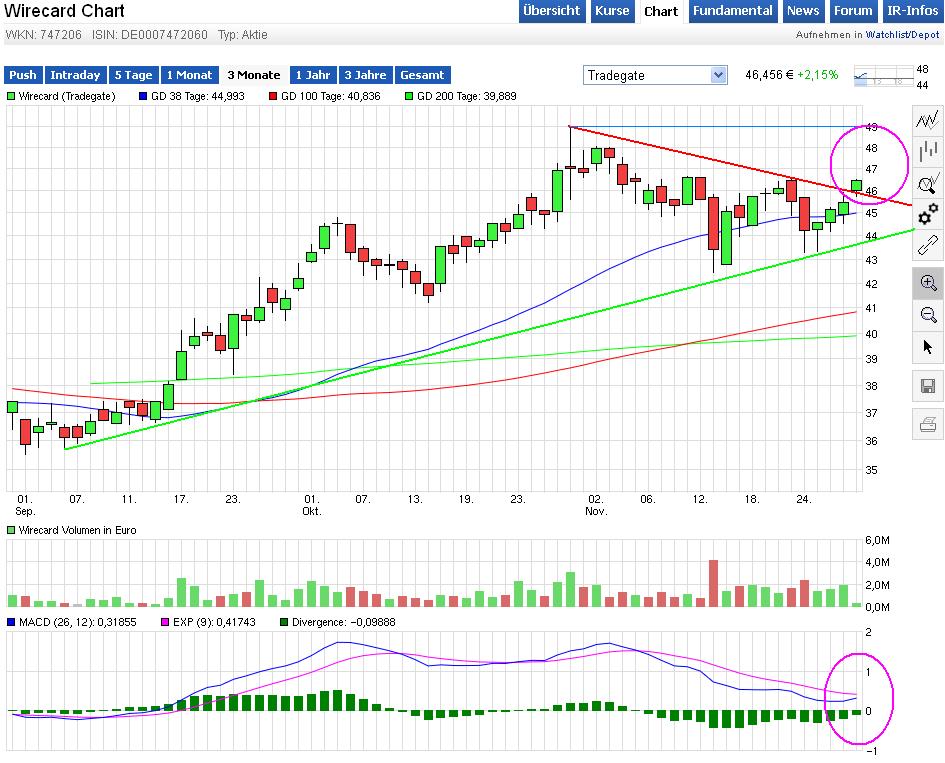
Task: Open the IR-Infos tab
Action: (911, 11)
